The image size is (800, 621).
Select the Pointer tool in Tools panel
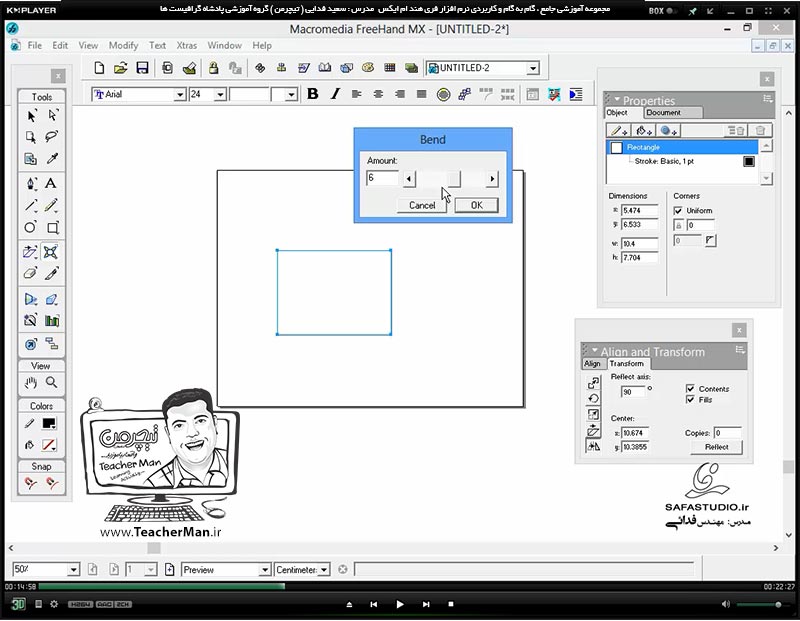pyautogui.click(x=31, y=116)
